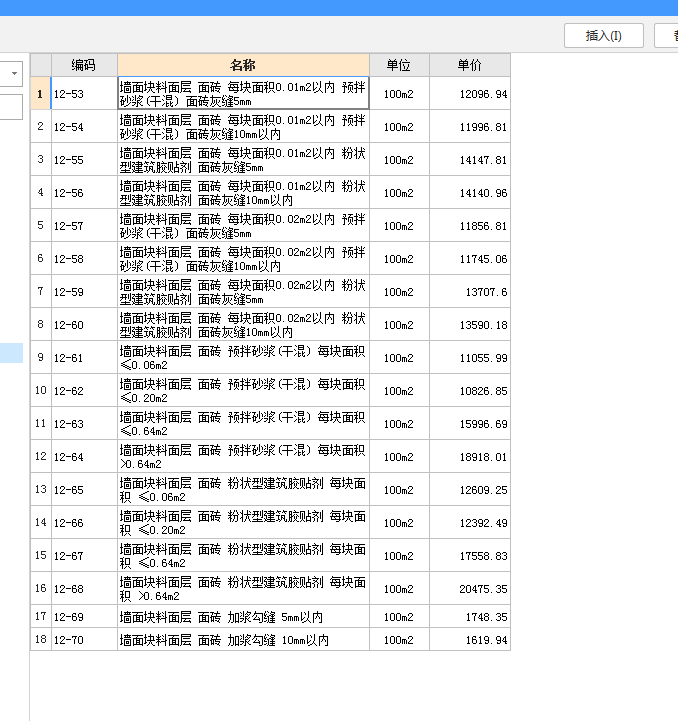Click price value 13590.18
678x721 pixels.
pos(483,326)
